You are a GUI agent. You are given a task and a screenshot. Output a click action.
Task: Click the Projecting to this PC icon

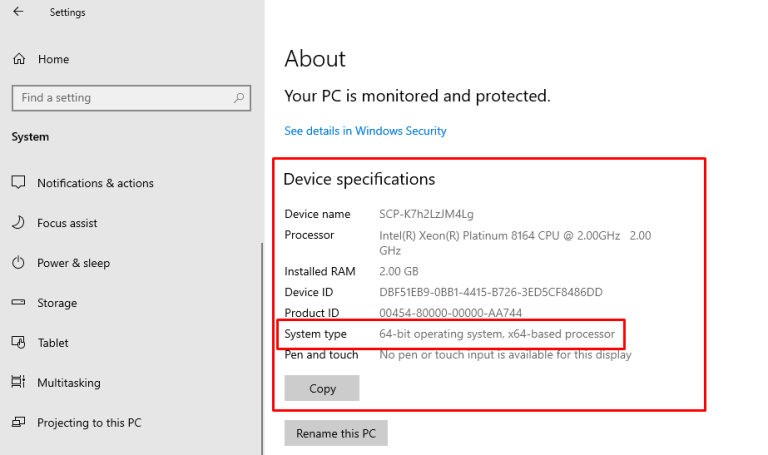tap(18, 422)
